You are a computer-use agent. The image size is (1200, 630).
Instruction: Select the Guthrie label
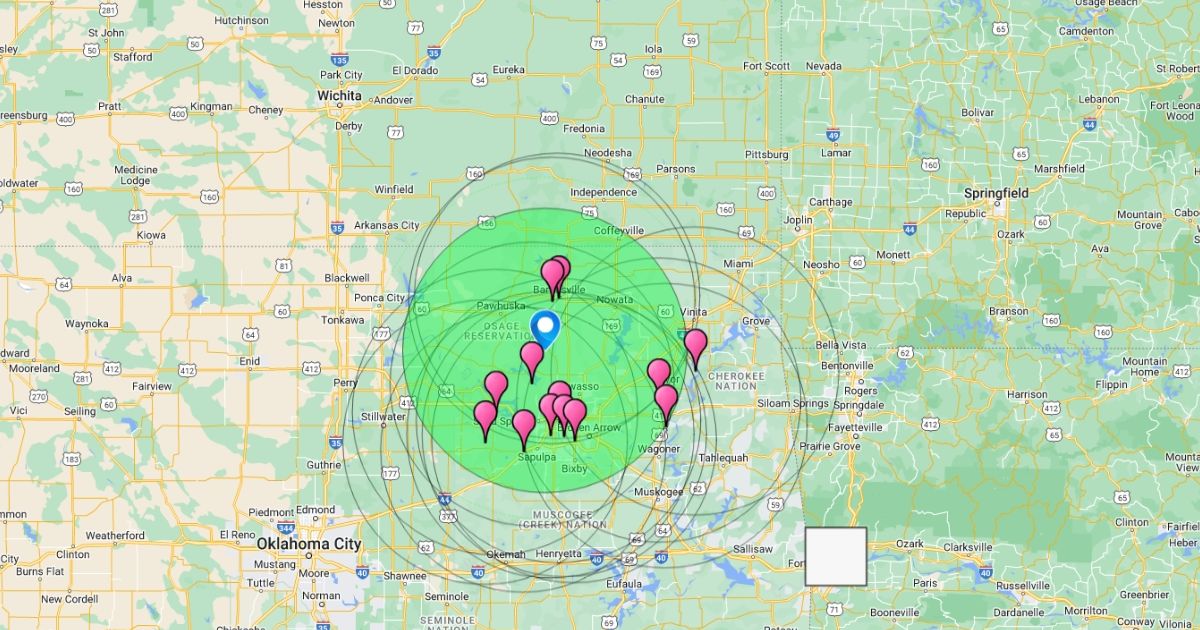(x=324, y=464)
